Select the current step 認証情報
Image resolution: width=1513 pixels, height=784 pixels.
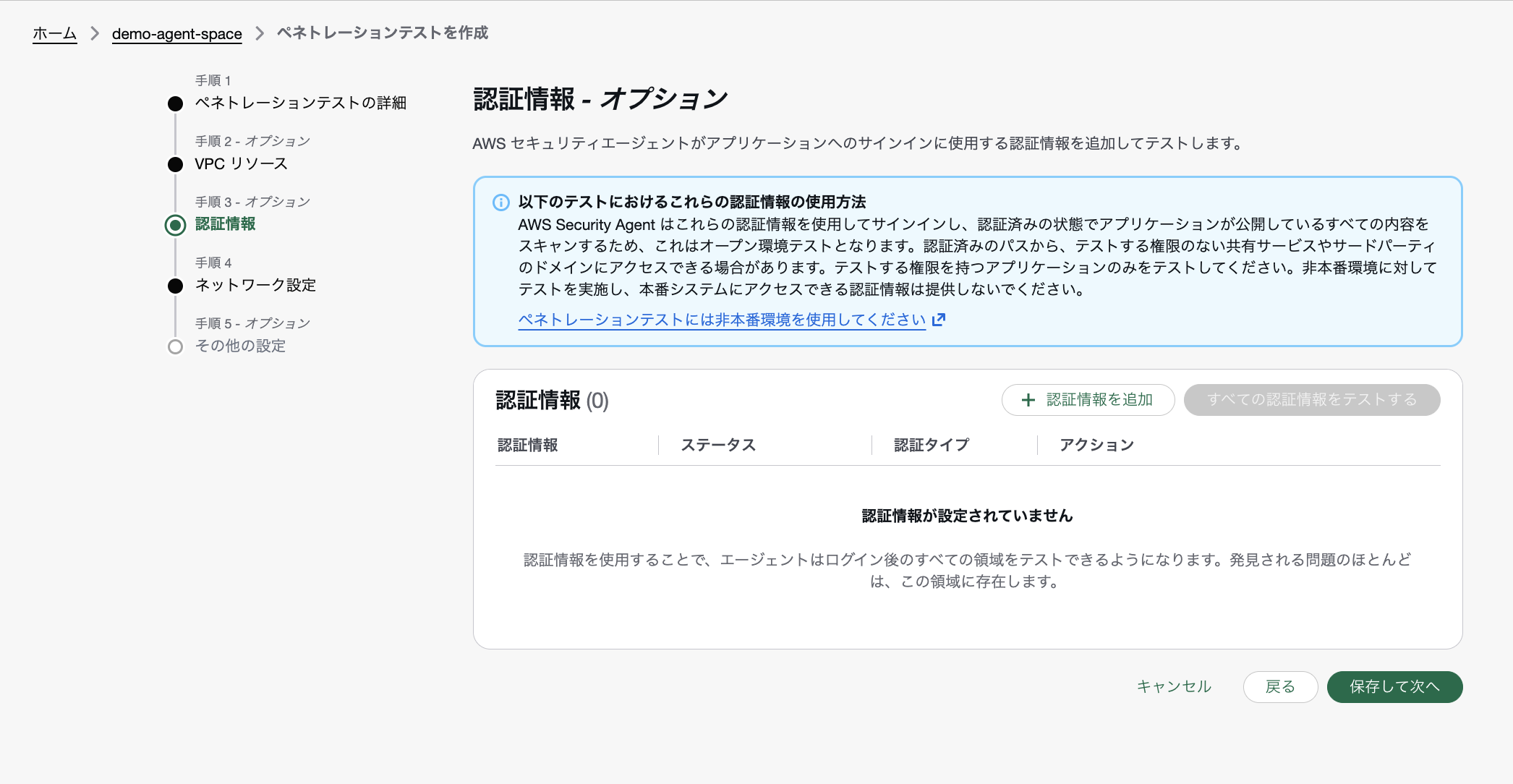pyautogui.click(x=226, y=224)
